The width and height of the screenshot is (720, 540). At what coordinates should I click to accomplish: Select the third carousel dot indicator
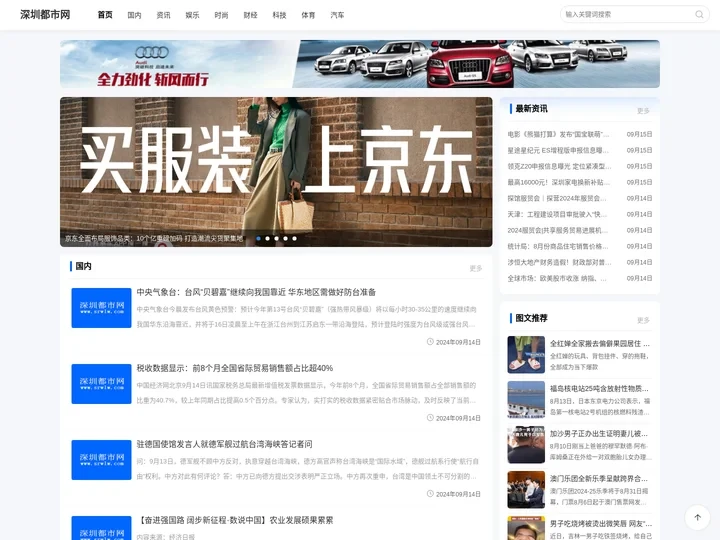click(x=276, y=238)
